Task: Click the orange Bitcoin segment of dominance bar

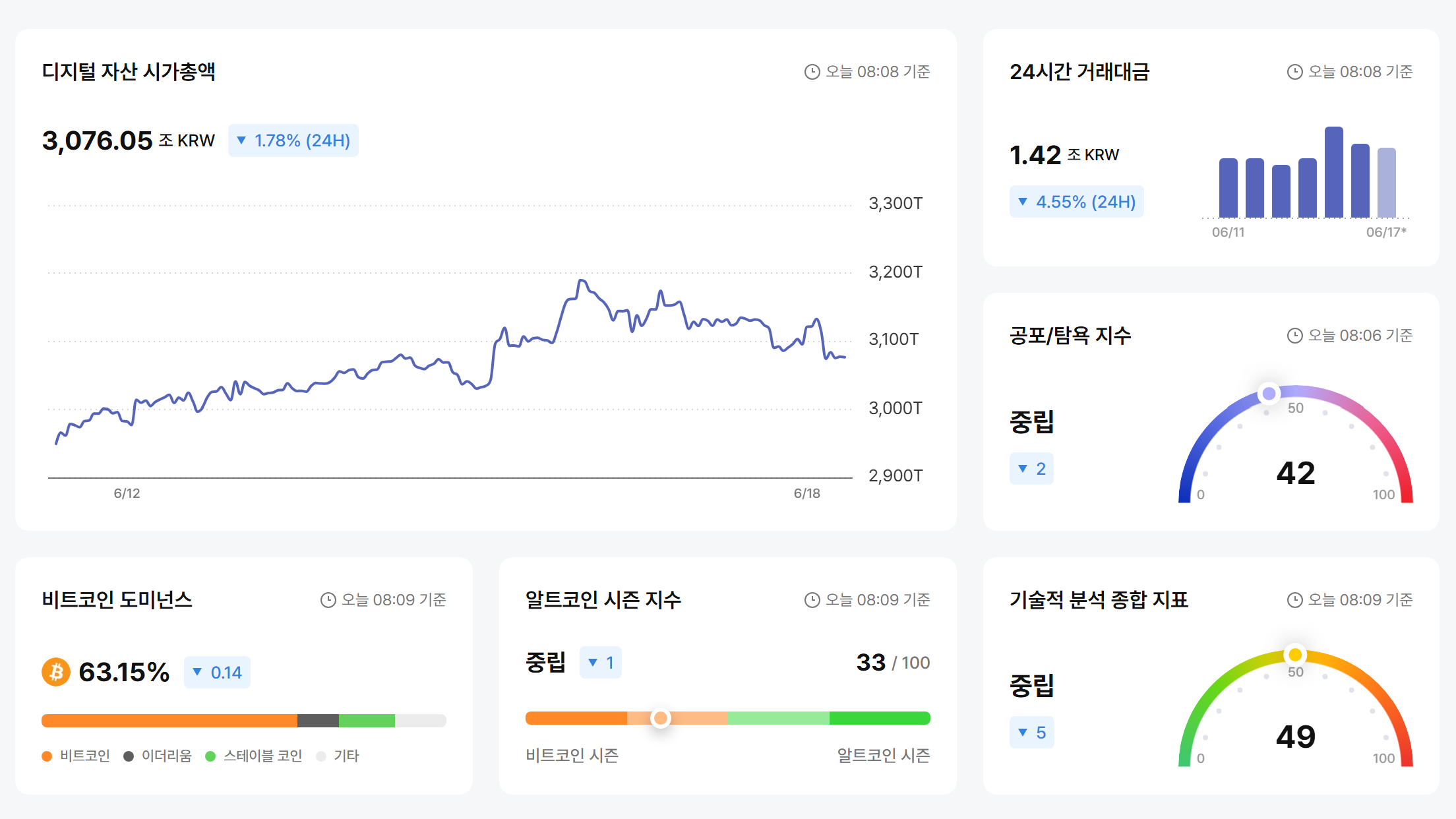Action: [169, 721]
